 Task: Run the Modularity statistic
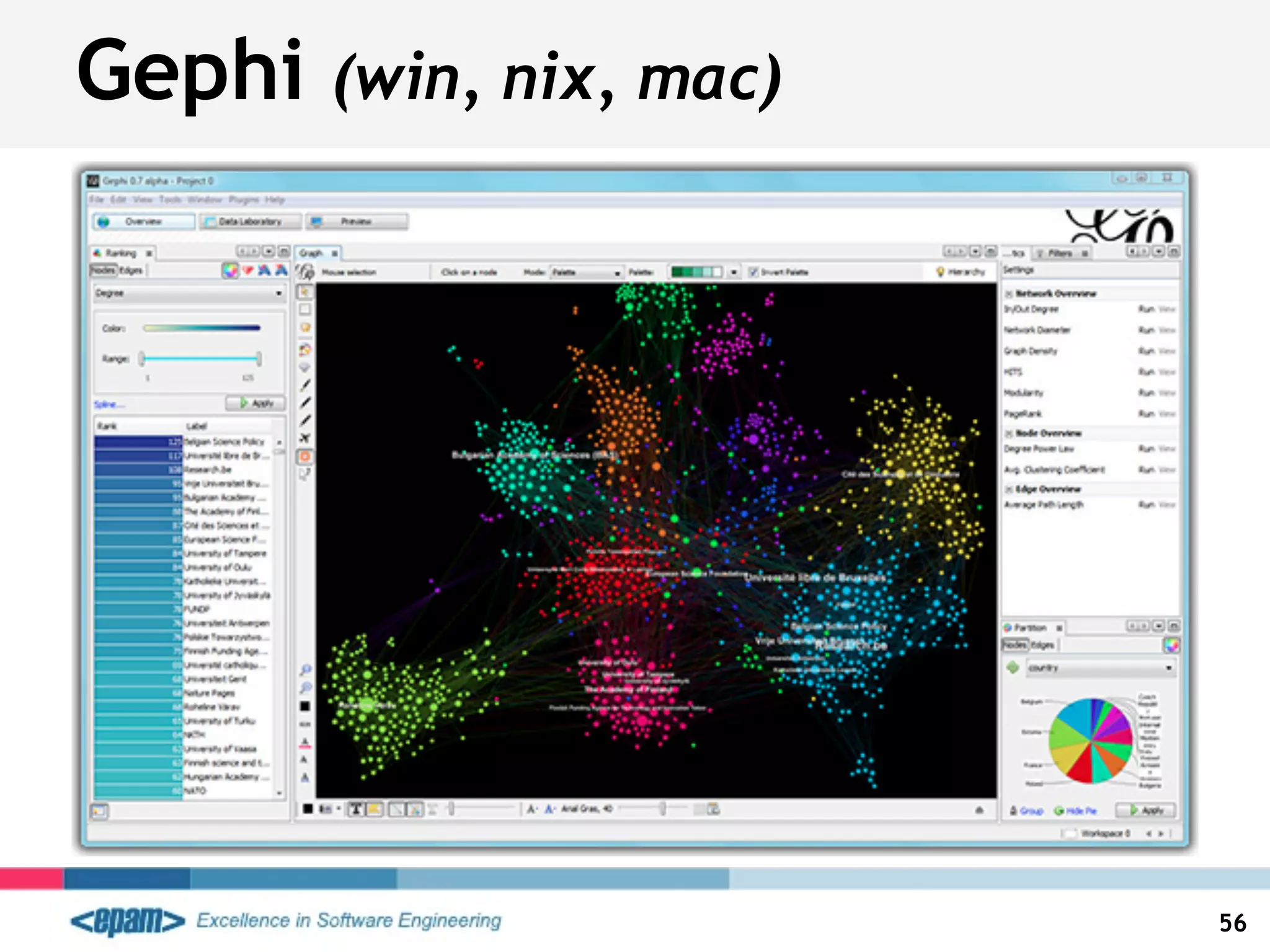1146,393
